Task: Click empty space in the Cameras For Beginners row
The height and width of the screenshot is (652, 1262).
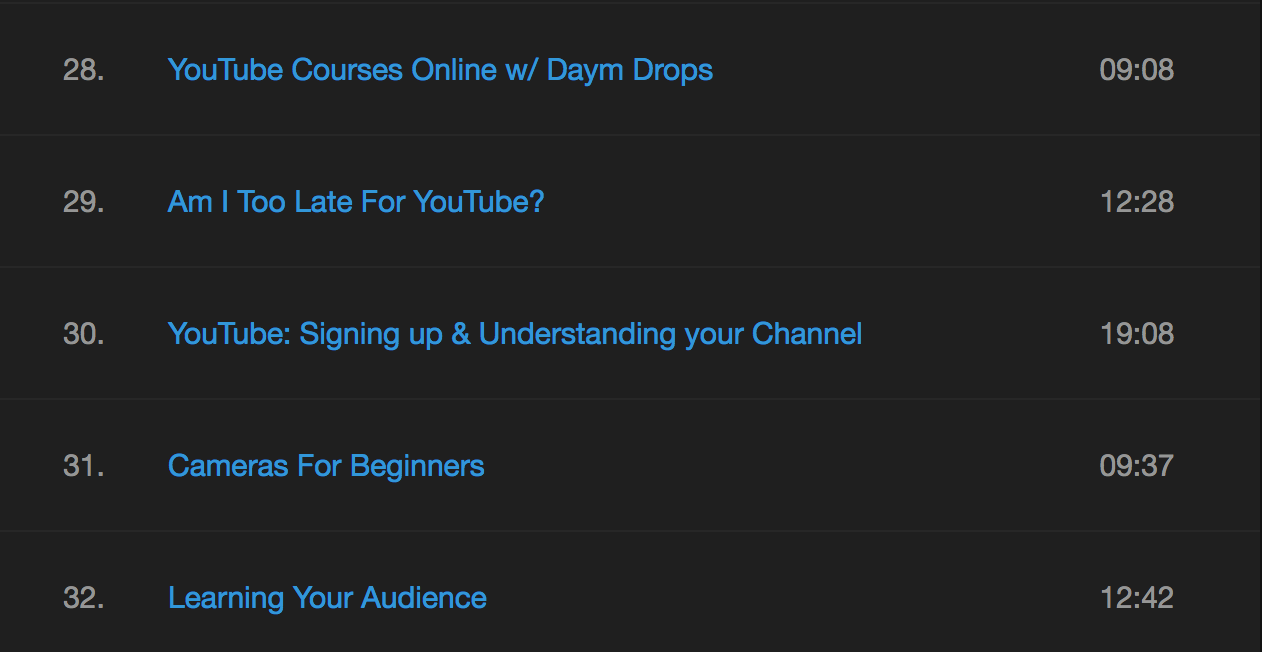Action: click(790, 466)
